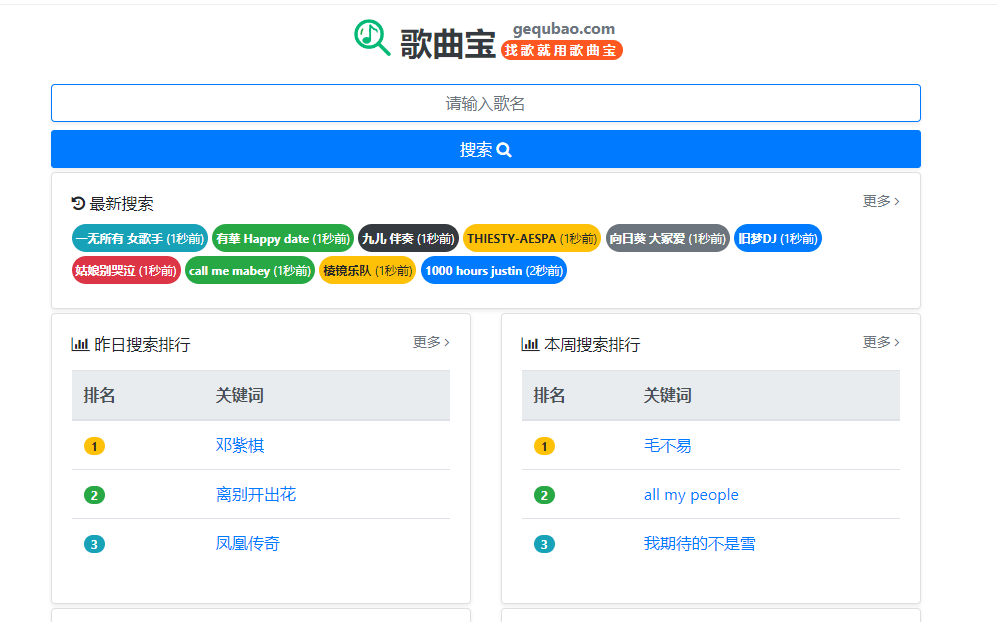The height and width of the screenshot is (622, 997).
Task: Open 邓紫棋 in yesterday's ranking
Action: [x=240, y=445]
